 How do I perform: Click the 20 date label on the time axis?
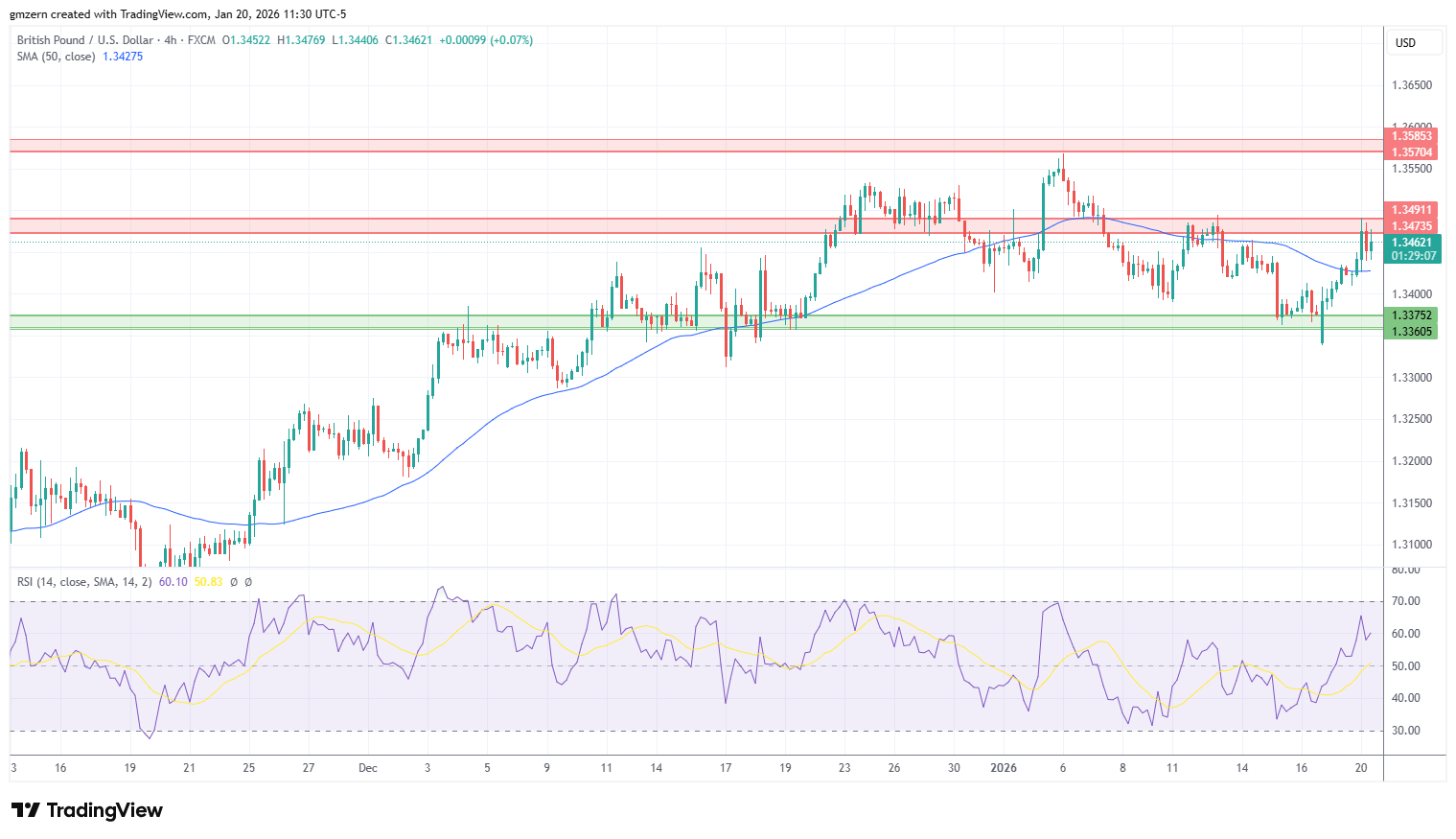coord(1361,768)
